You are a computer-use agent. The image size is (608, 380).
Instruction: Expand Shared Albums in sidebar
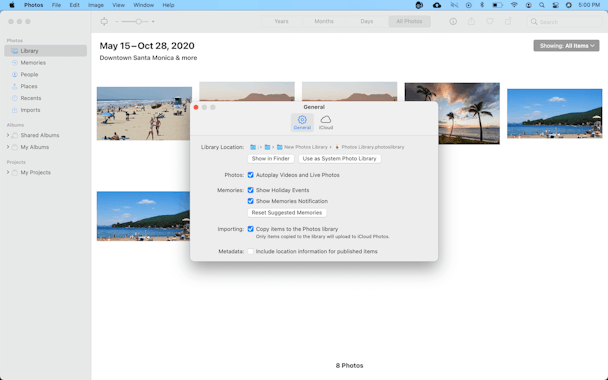click(8, 135)
